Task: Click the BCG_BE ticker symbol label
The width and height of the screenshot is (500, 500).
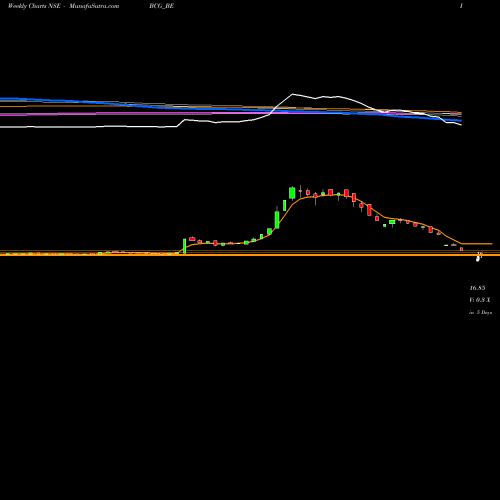Action: [162, 6]
